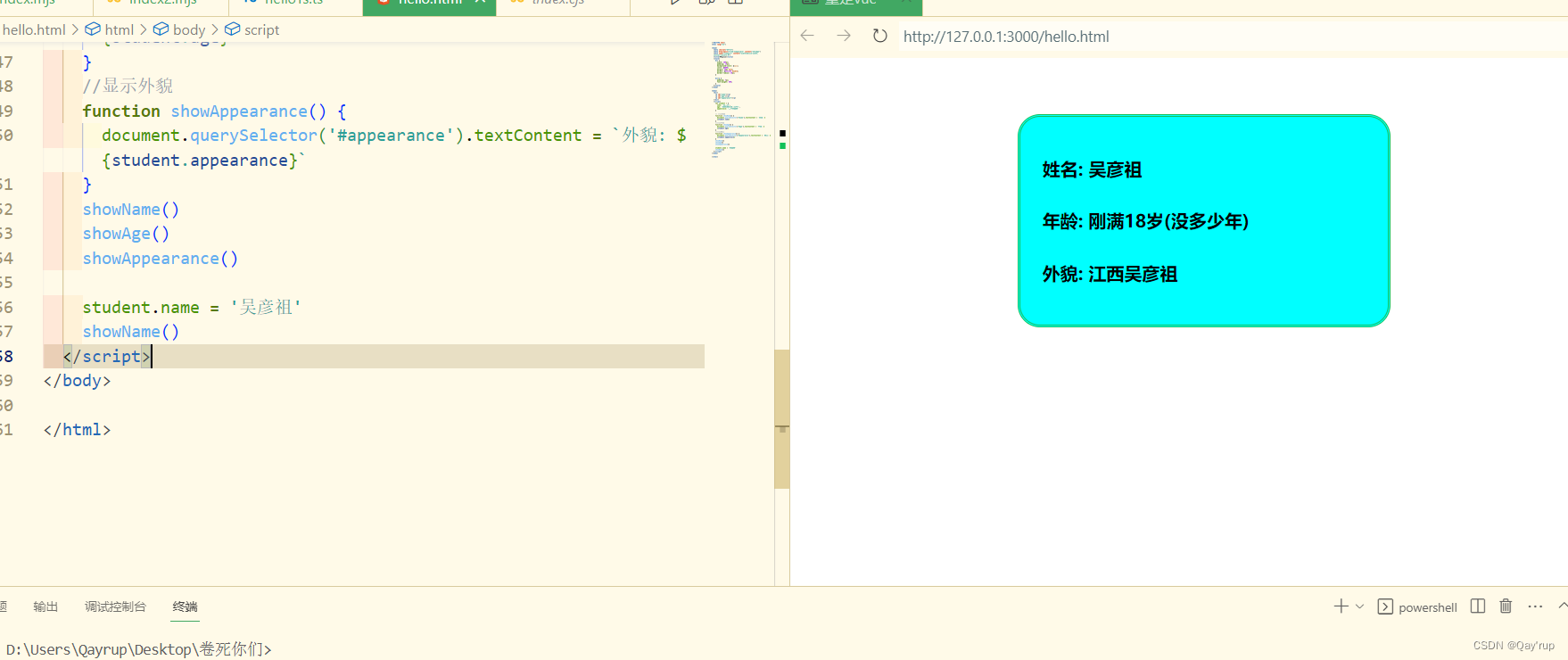The height and width of the screenshot is (660, 1568).
Task: Reload the browser preview page
Action: tap(879, 36)
